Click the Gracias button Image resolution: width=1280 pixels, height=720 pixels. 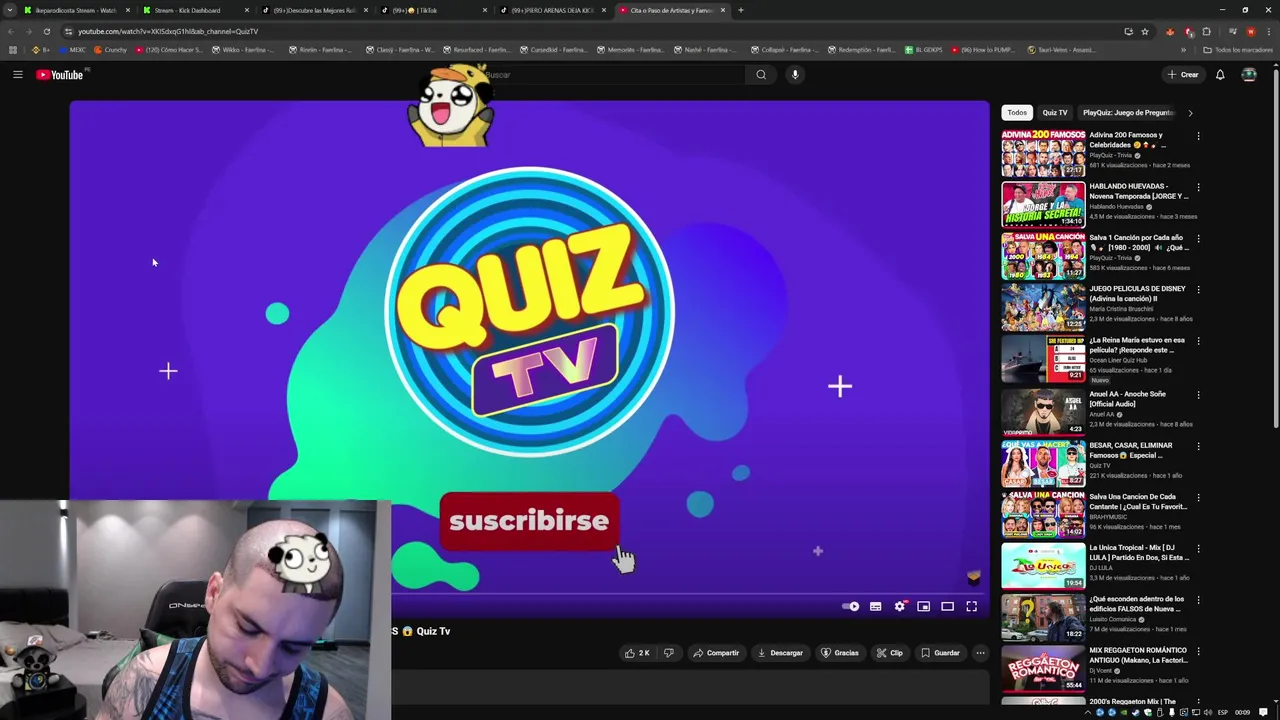[840, 653]
